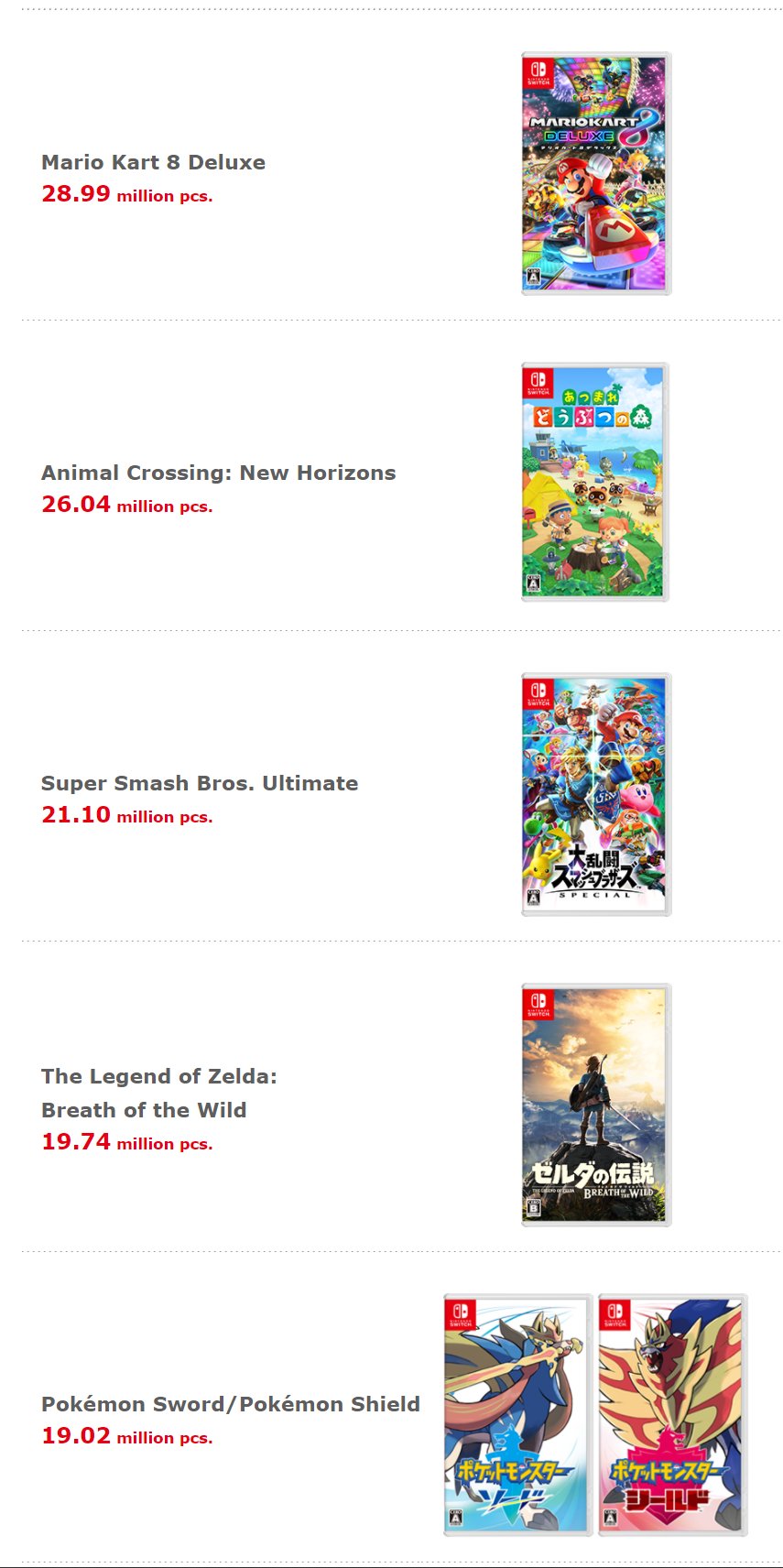The width and height of the screenshot is (783, 1568).
Task: Click the Animal Crossing: New Horizons title
Action: [218, 473]
